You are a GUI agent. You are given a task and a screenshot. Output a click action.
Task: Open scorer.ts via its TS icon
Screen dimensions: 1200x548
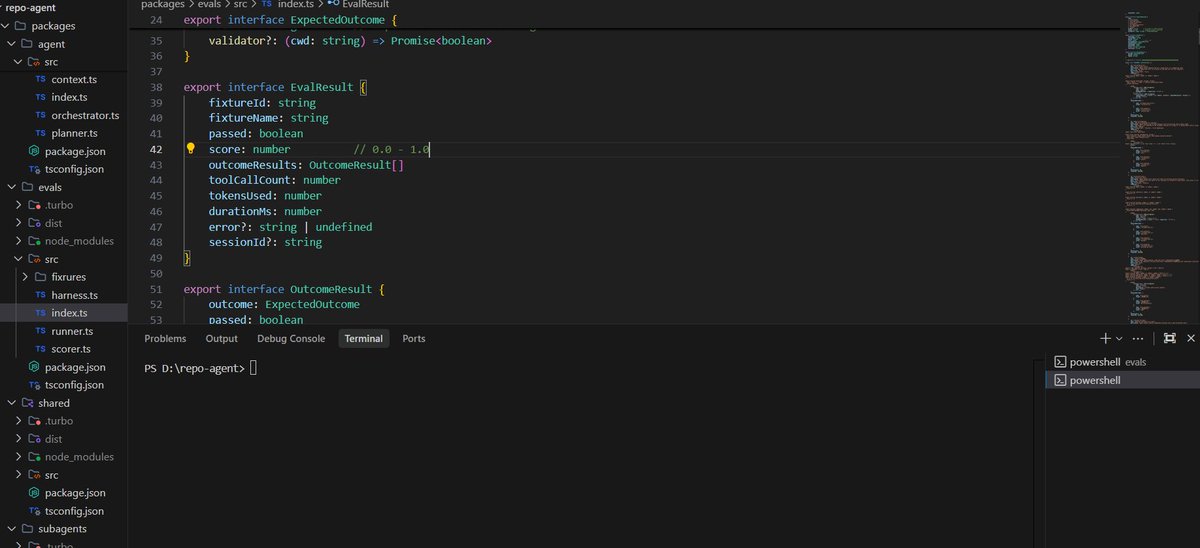tap(40, 349)
